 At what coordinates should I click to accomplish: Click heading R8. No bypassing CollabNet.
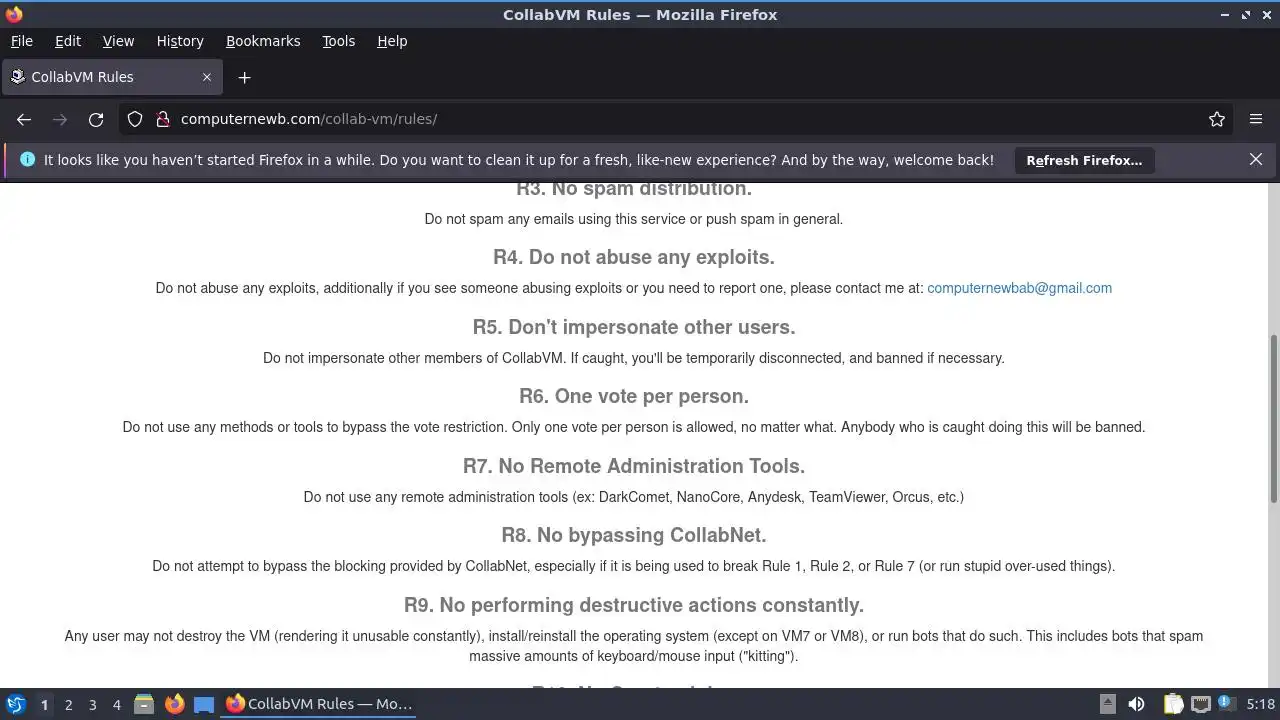[x=634, y=535]
